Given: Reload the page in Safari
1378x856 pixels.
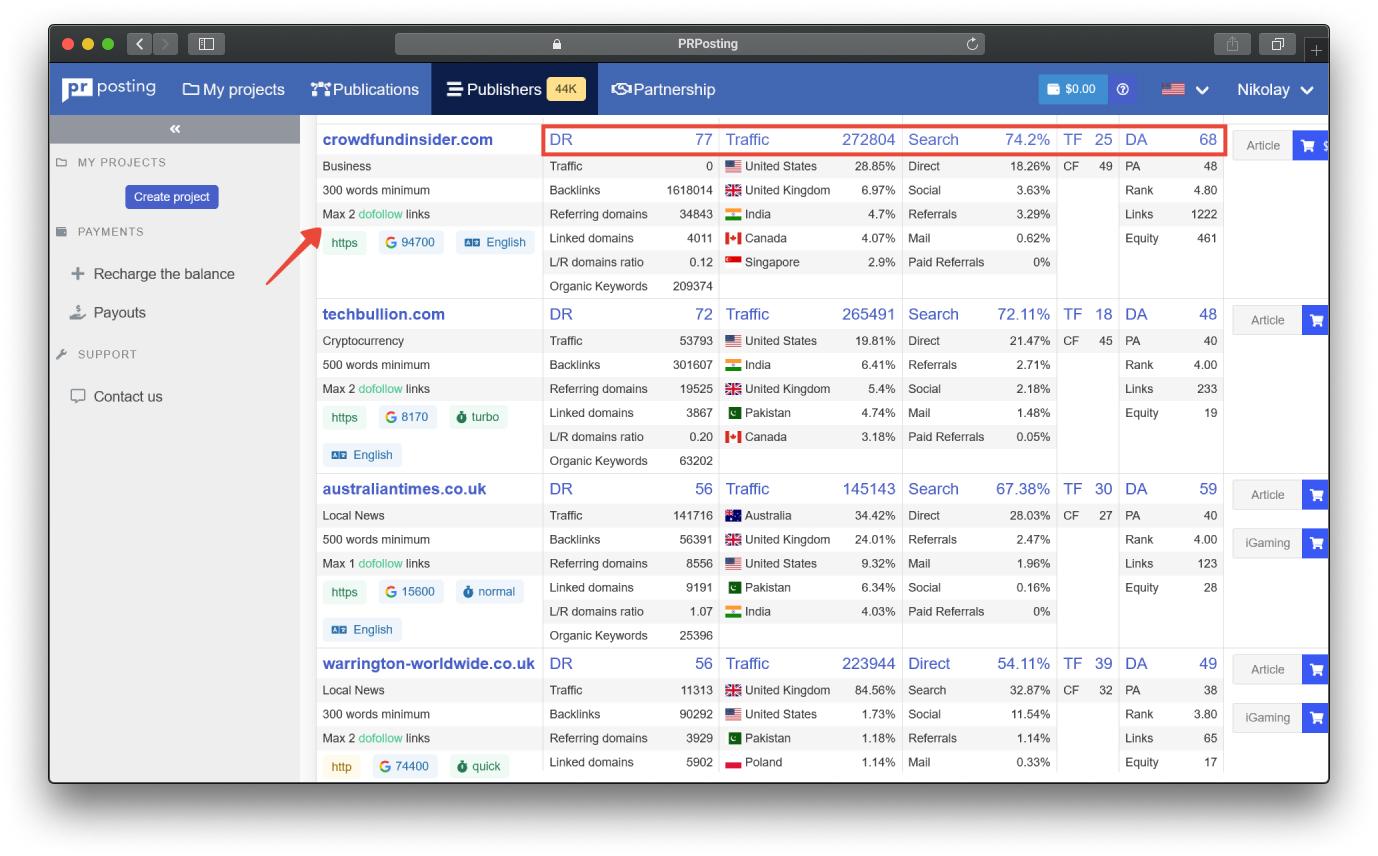Looking at the screenshot, I should point(972,44).
